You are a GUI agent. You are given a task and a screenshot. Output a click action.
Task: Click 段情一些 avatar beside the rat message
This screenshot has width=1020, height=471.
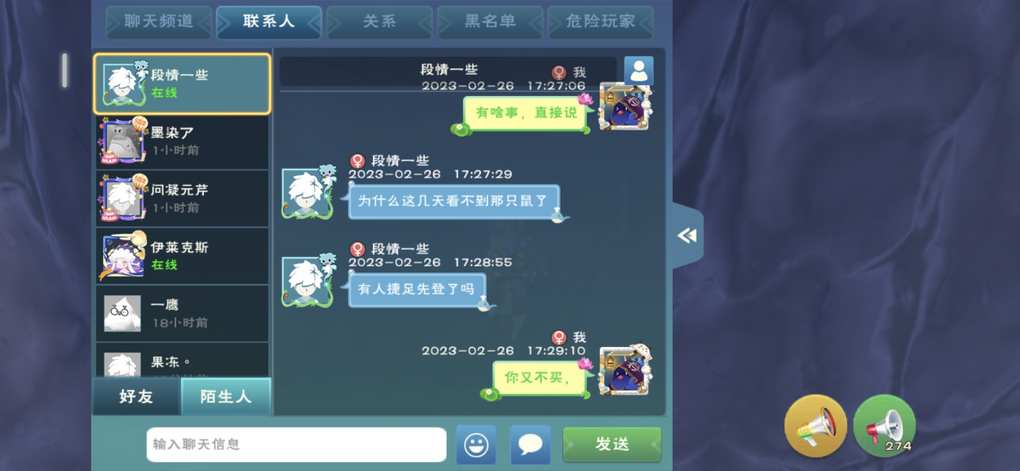click(308, 192)
